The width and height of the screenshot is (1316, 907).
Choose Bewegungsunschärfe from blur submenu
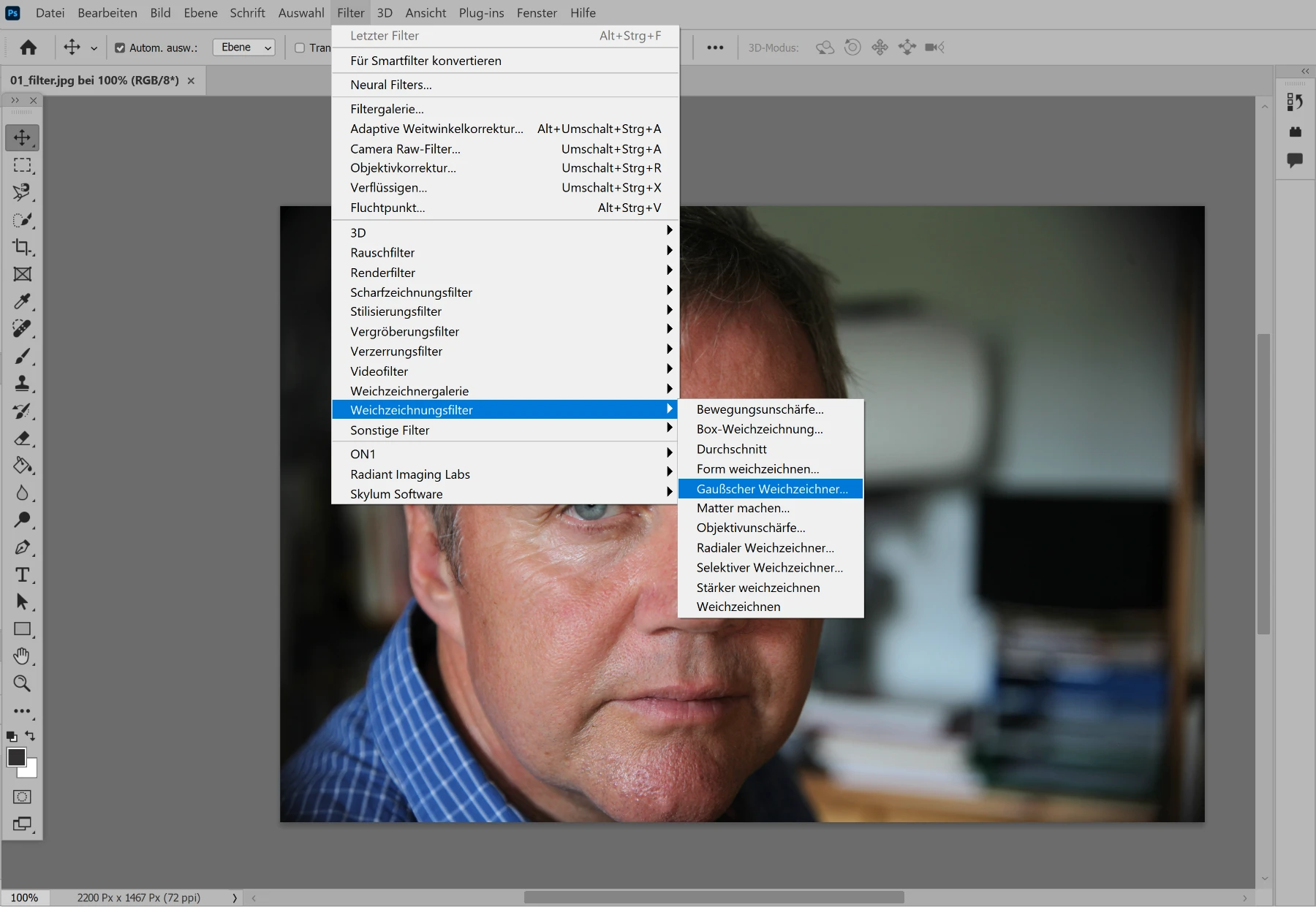771,409
